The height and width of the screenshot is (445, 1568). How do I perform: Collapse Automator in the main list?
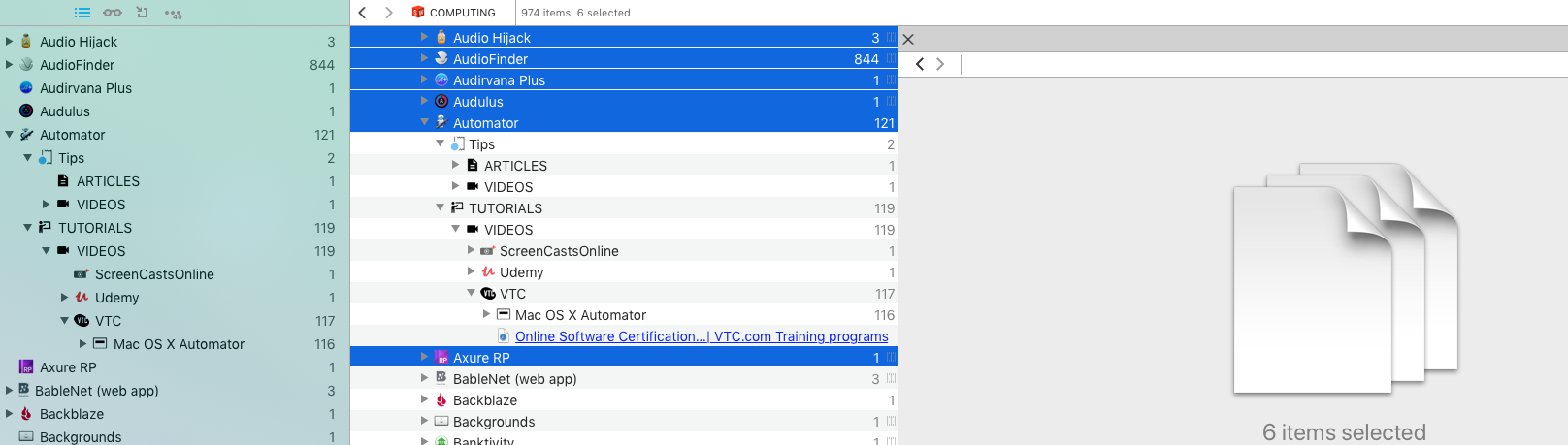[424, 122]
